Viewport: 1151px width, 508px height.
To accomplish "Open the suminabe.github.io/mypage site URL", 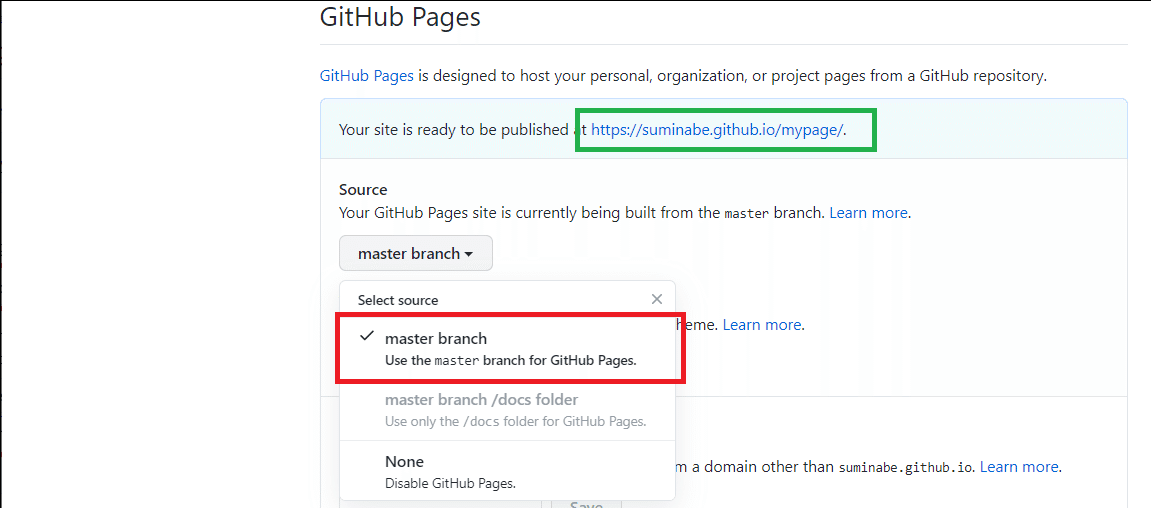I will [717, 129].
